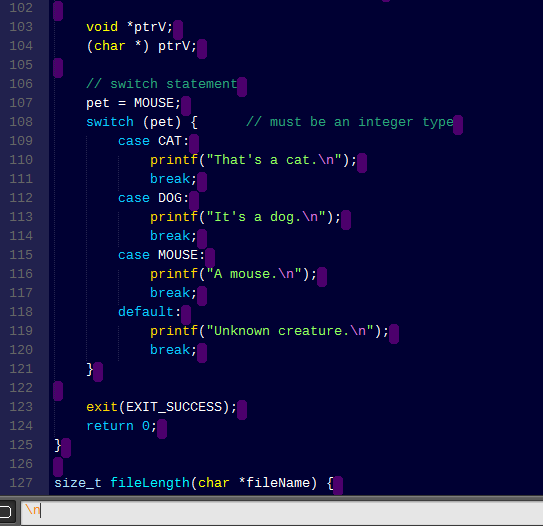The image size is (543, 526).
Task: Click the 'pet = MOUSE;' assignment
Action: point(133,103)
